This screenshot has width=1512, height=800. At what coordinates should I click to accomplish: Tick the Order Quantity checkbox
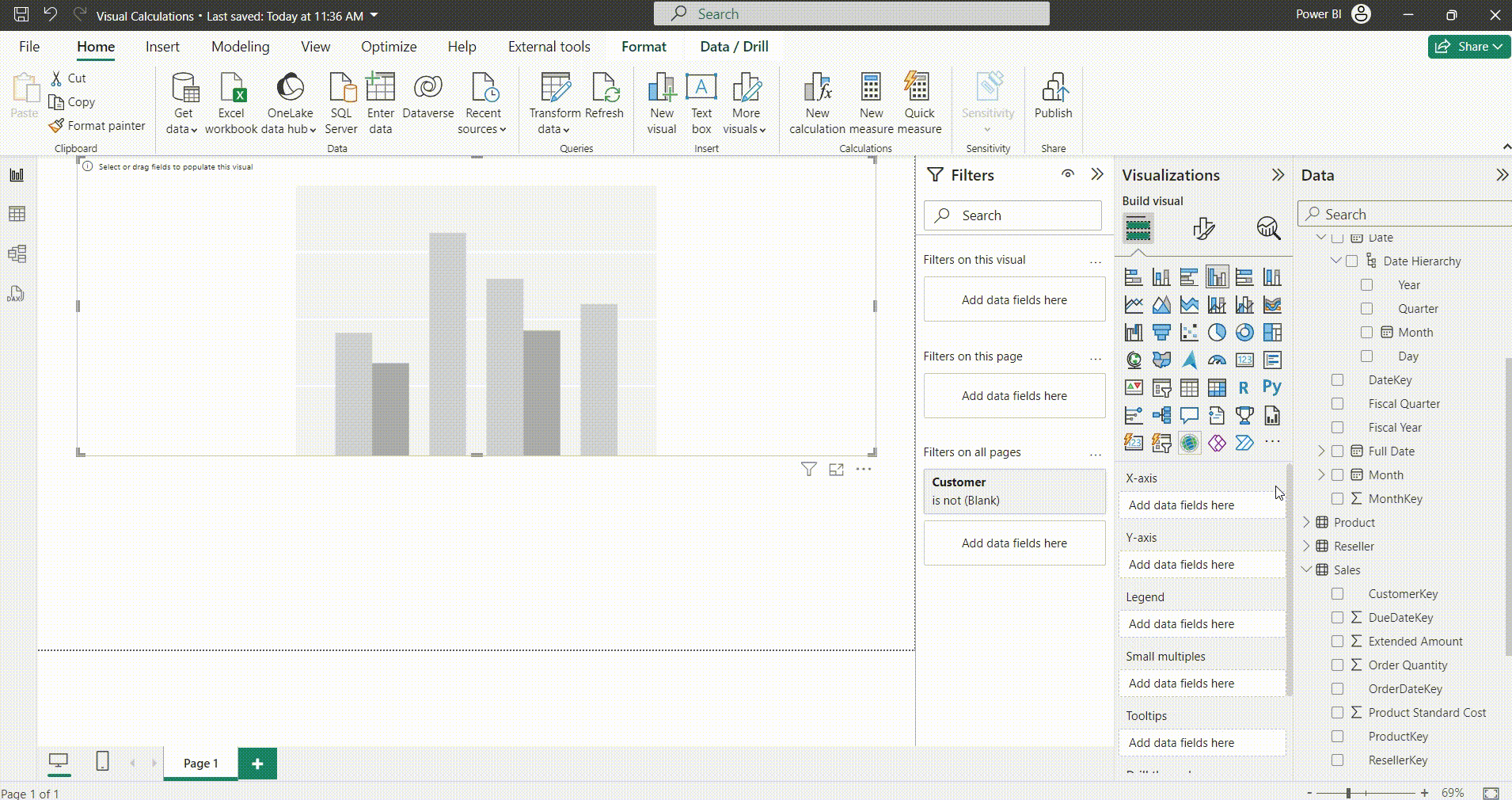(1338, 665)
